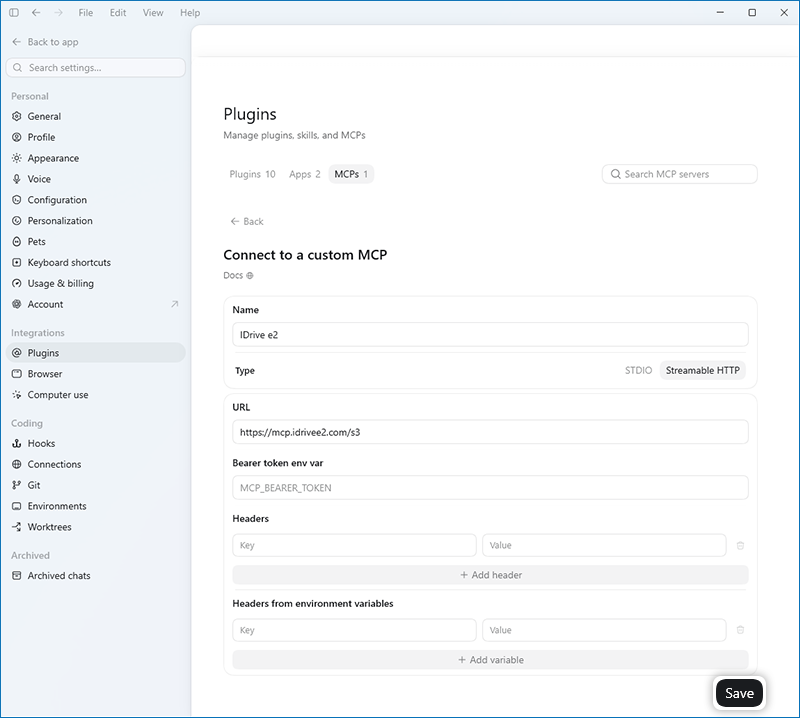The image size is (800, 720).
Task: Switch to the Apps 2 tab
Action: (305, 175)
